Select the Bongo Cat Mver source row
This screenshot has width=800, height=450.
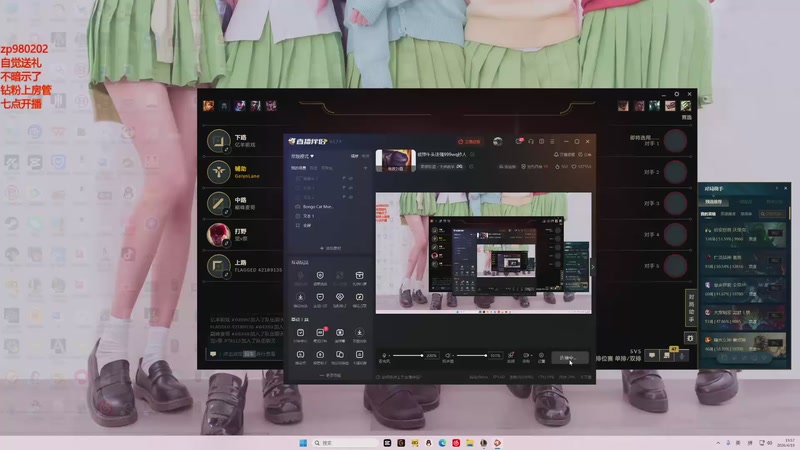click(x=329, y=207)
